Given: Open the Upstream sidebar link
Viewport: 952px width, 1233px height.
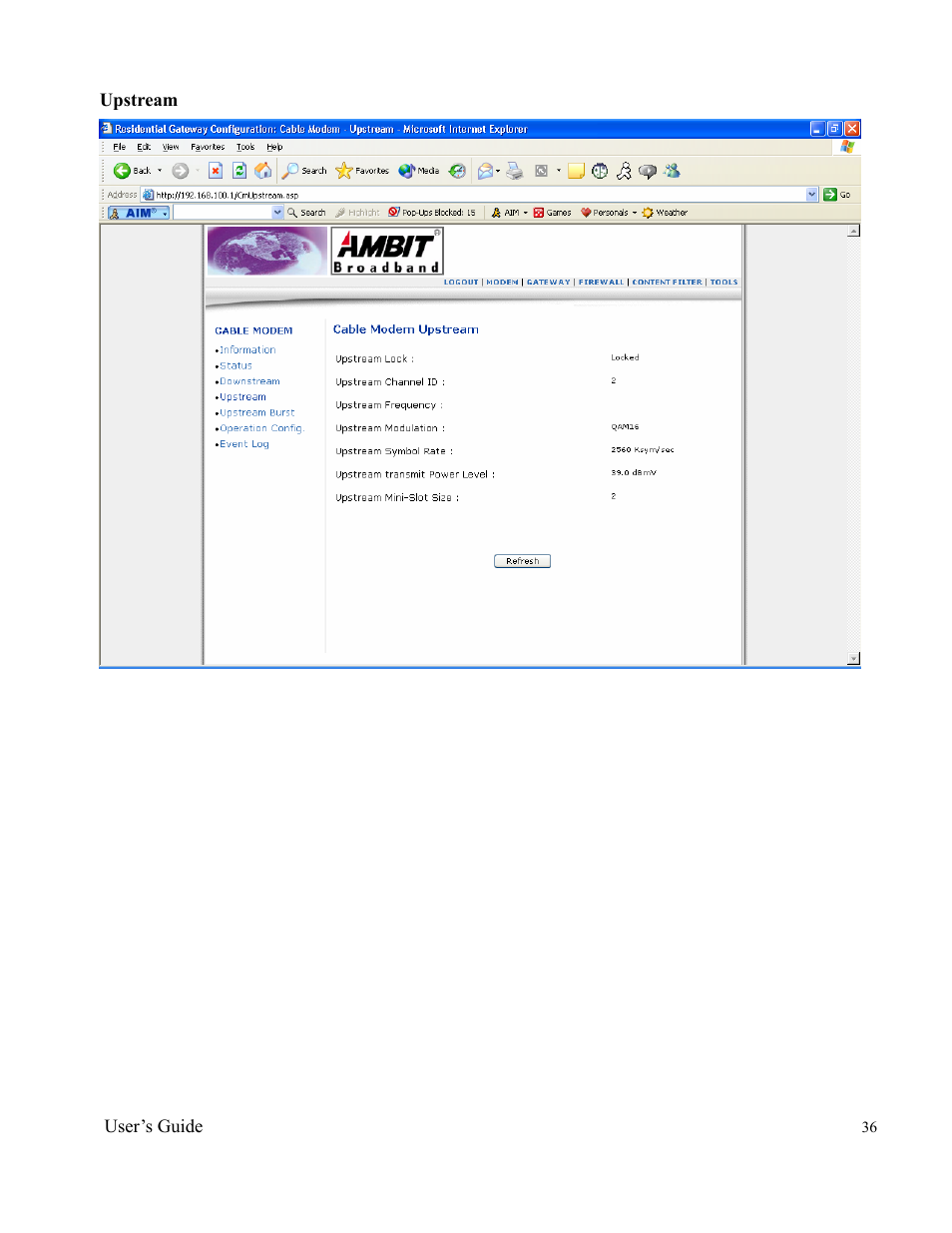Looking at the screenshot, I should (242, 397).
